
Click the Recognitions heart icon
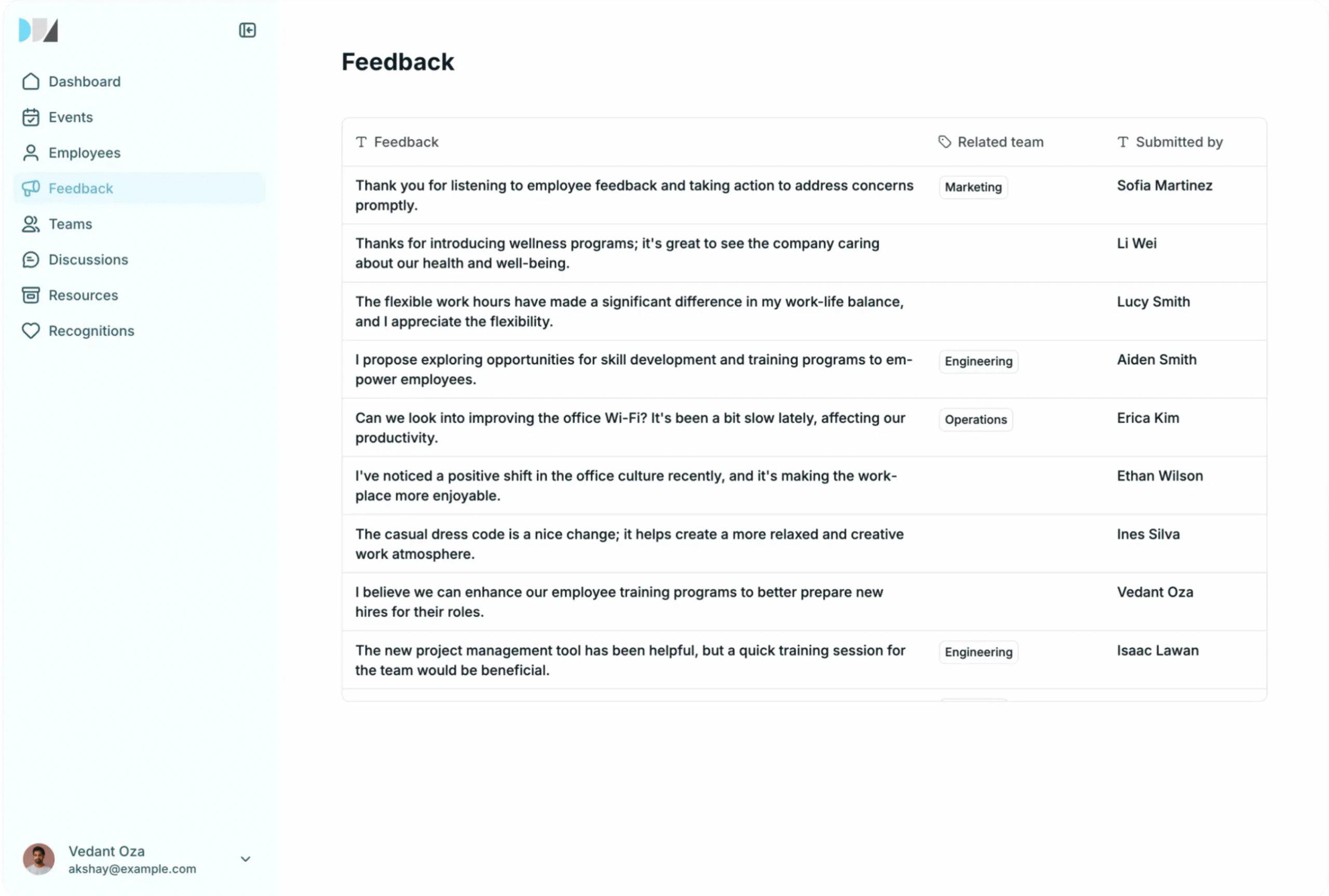(31, 331)
